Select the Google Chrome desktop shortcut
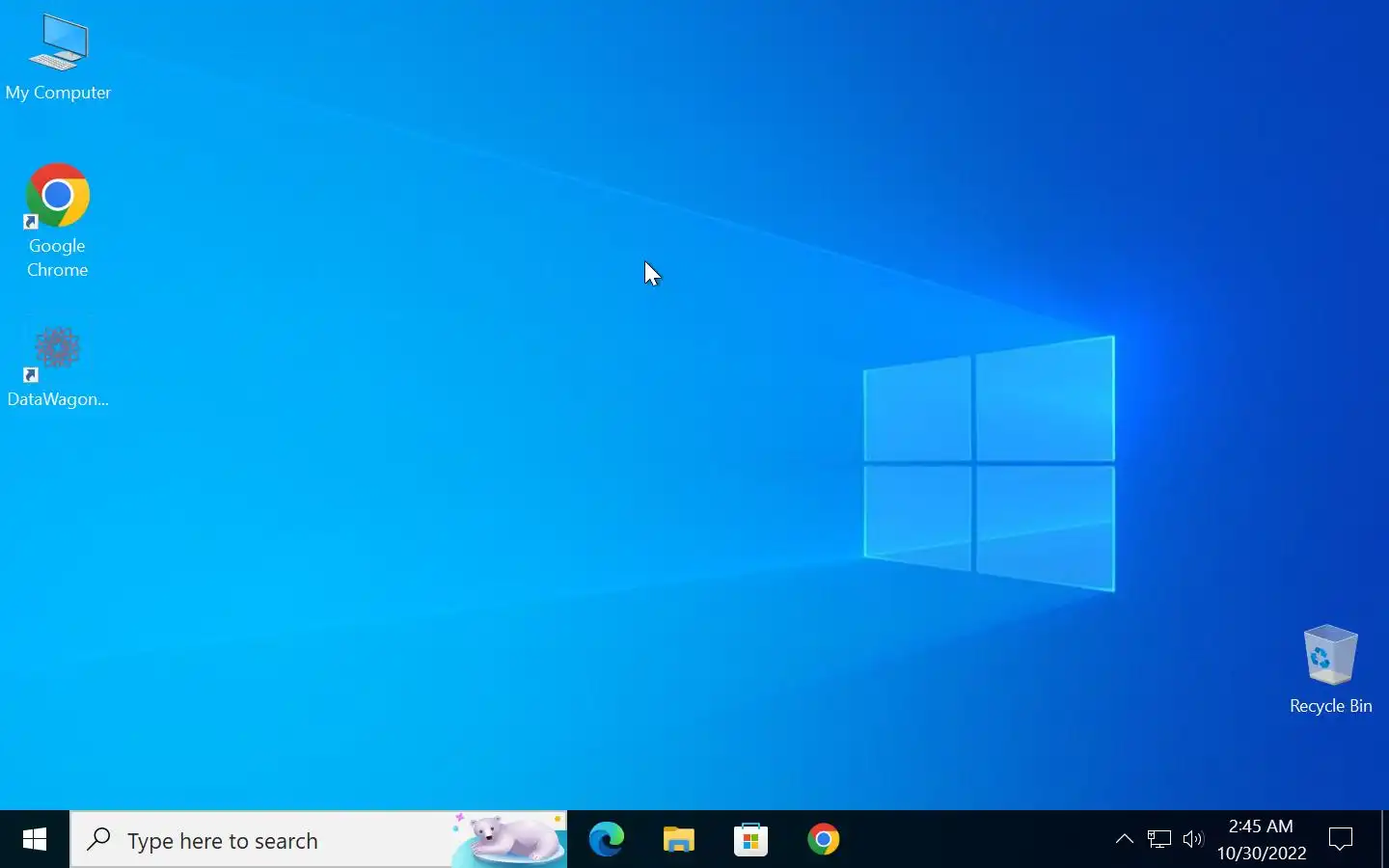The image size is (1389, 868). (x=58, y=221)
